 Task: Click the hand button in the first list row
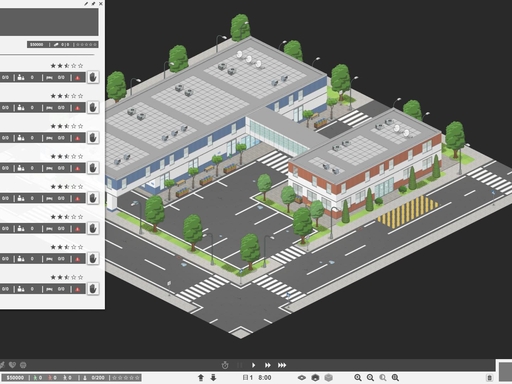(93, 77)
